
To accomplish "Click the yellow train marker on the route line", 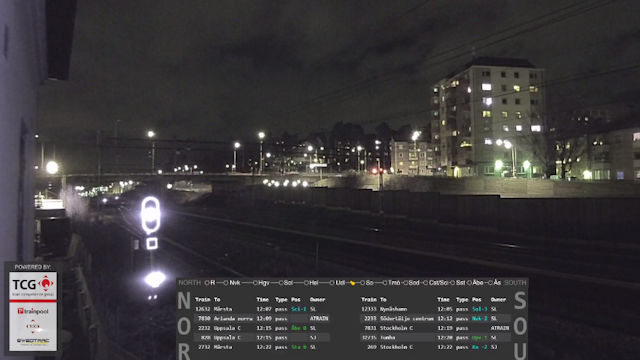I will click(352, 283).
